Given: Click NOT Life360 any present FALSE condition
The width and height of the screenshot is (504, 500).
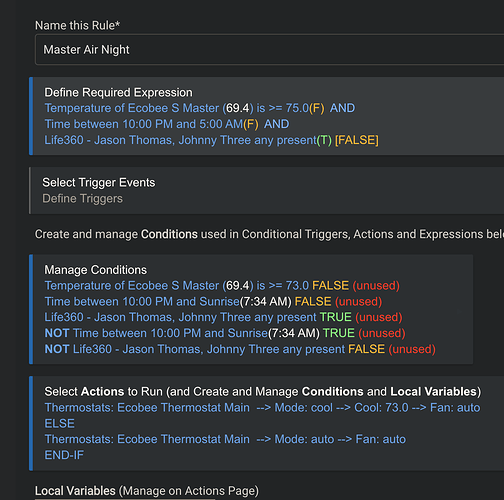Looking at the screenshot, I should (x=240, y=349).
